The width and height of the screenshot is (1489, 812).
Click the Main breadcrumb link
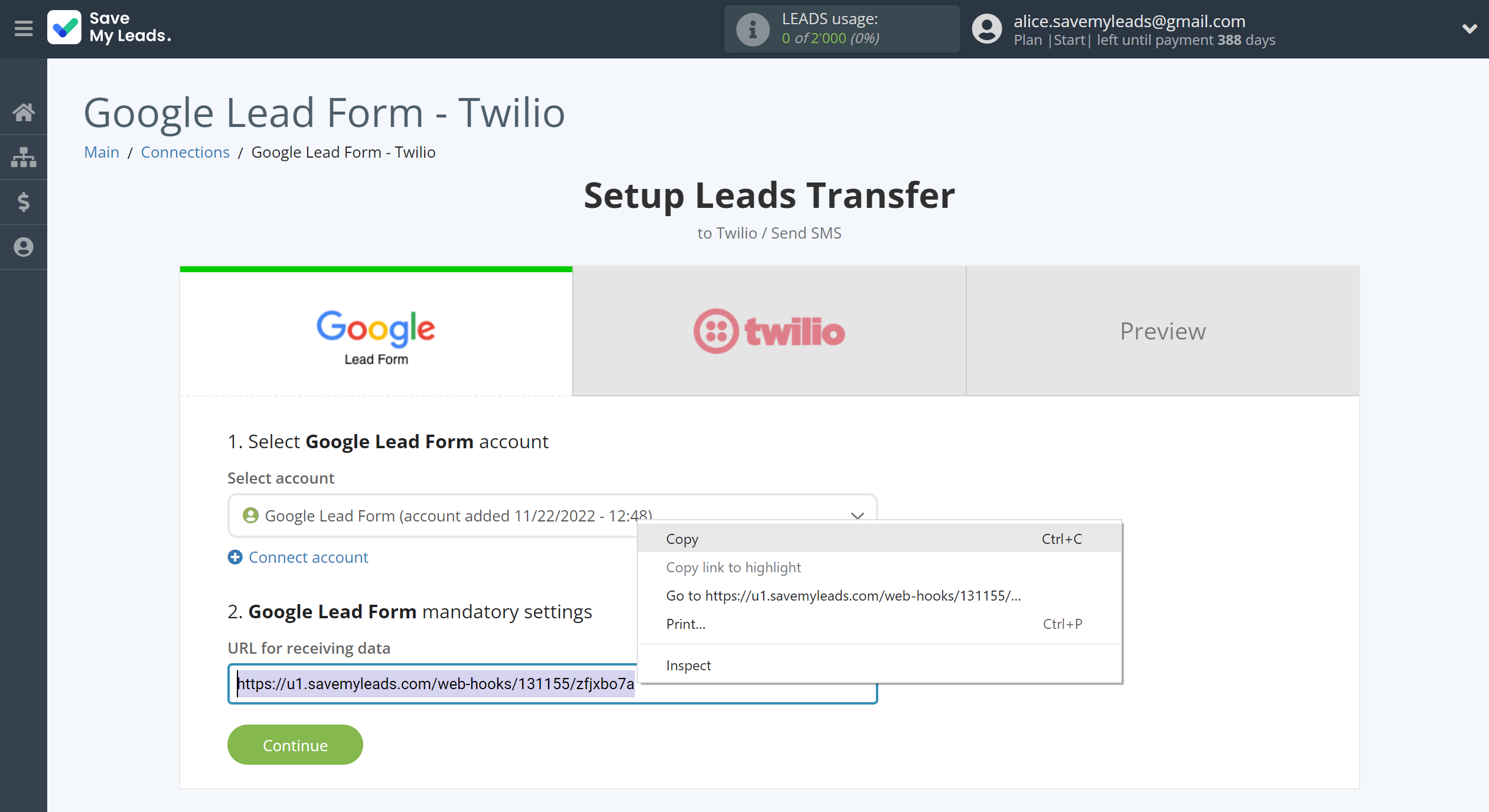tap(102, 152)
